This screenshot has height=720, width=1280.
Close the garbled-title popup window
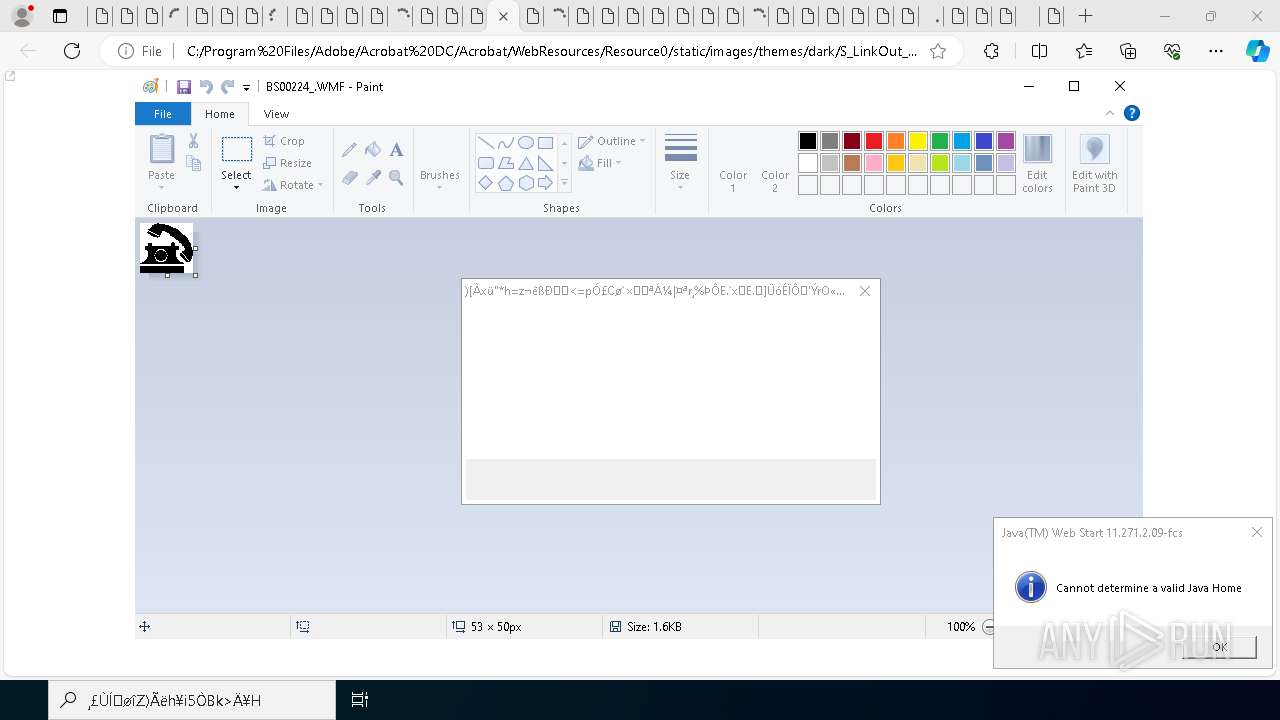click(x=865, y=291)
